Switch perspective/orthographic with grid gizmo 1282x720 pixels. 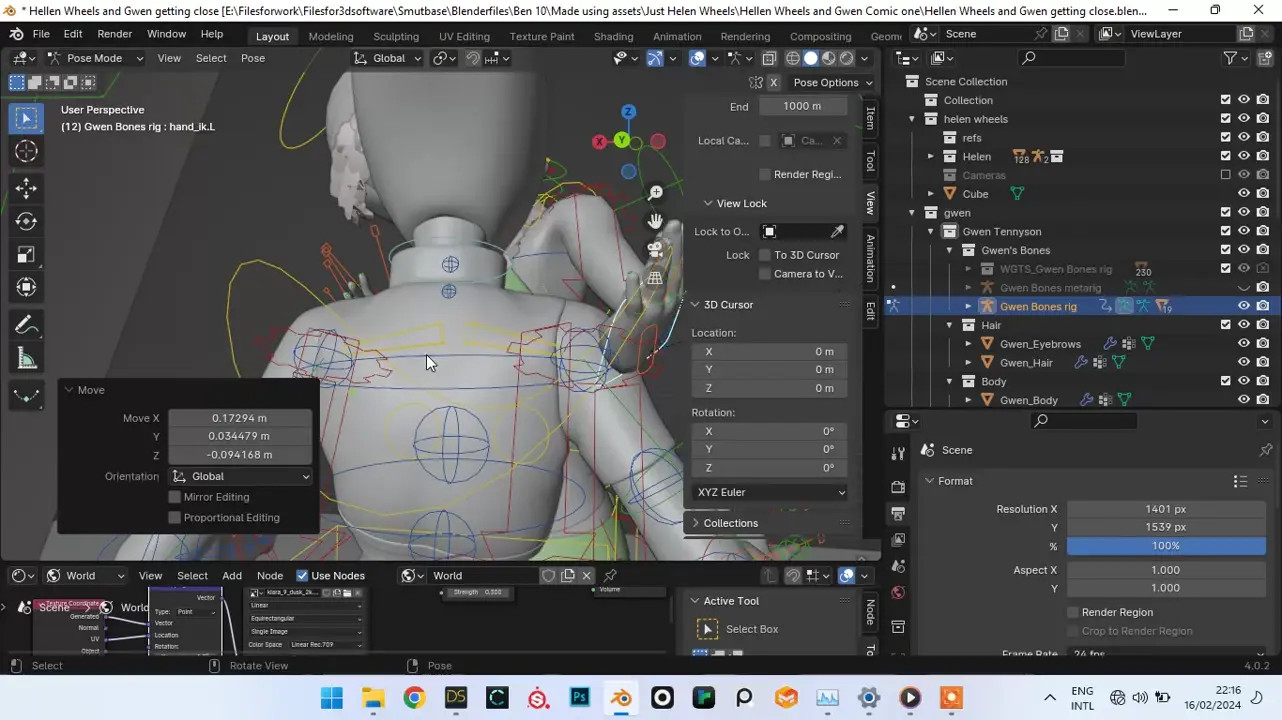point(655,279)
